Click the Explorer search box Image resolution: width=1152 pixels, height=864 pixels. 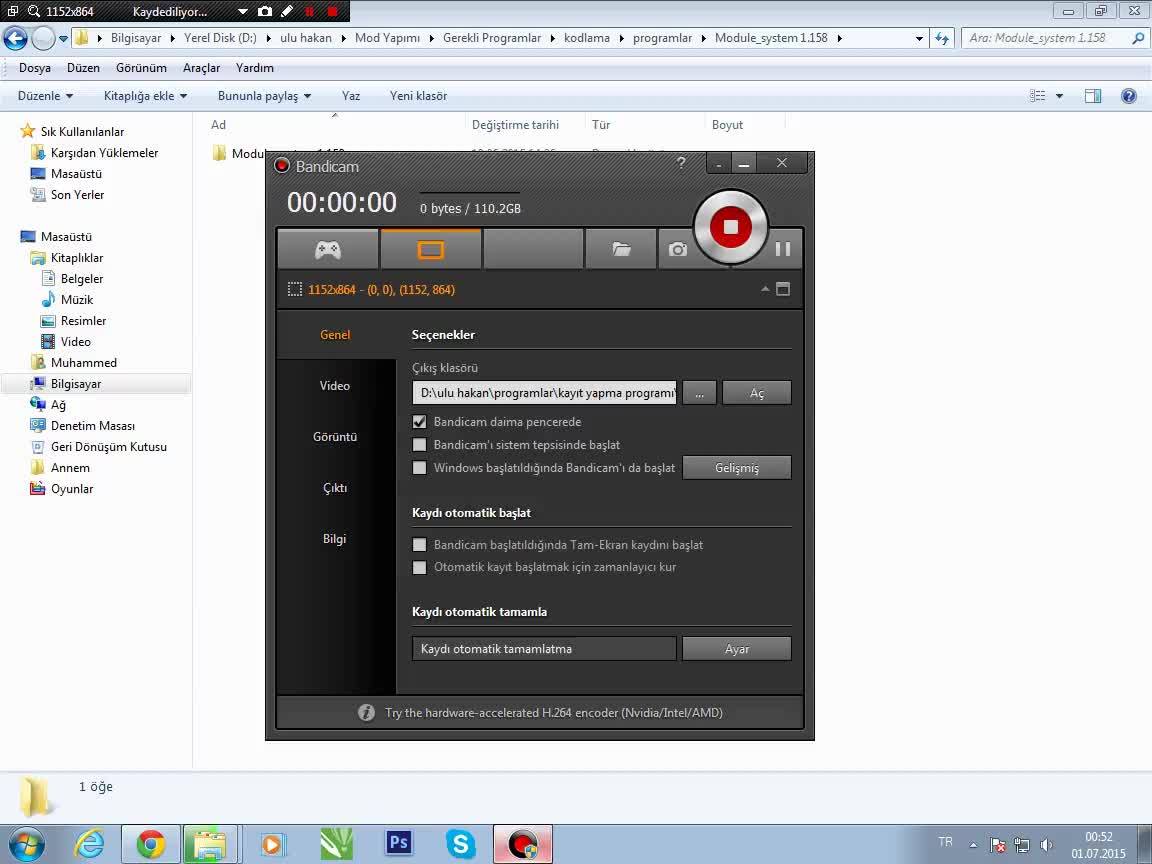coord(1054,38)
